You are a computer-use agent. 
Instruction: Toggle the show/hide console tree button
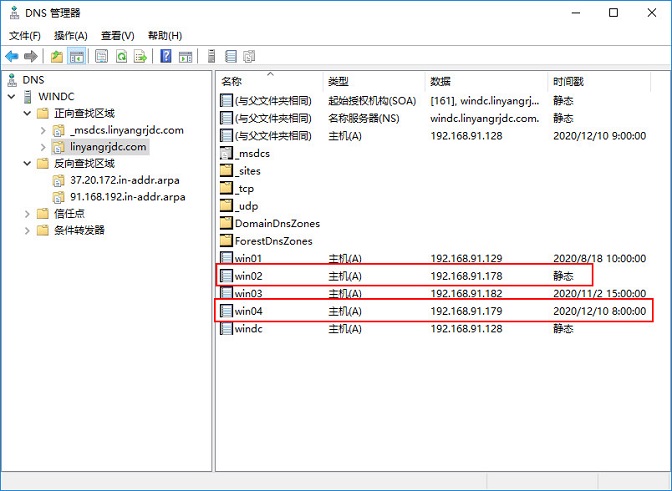click(77, 56)
